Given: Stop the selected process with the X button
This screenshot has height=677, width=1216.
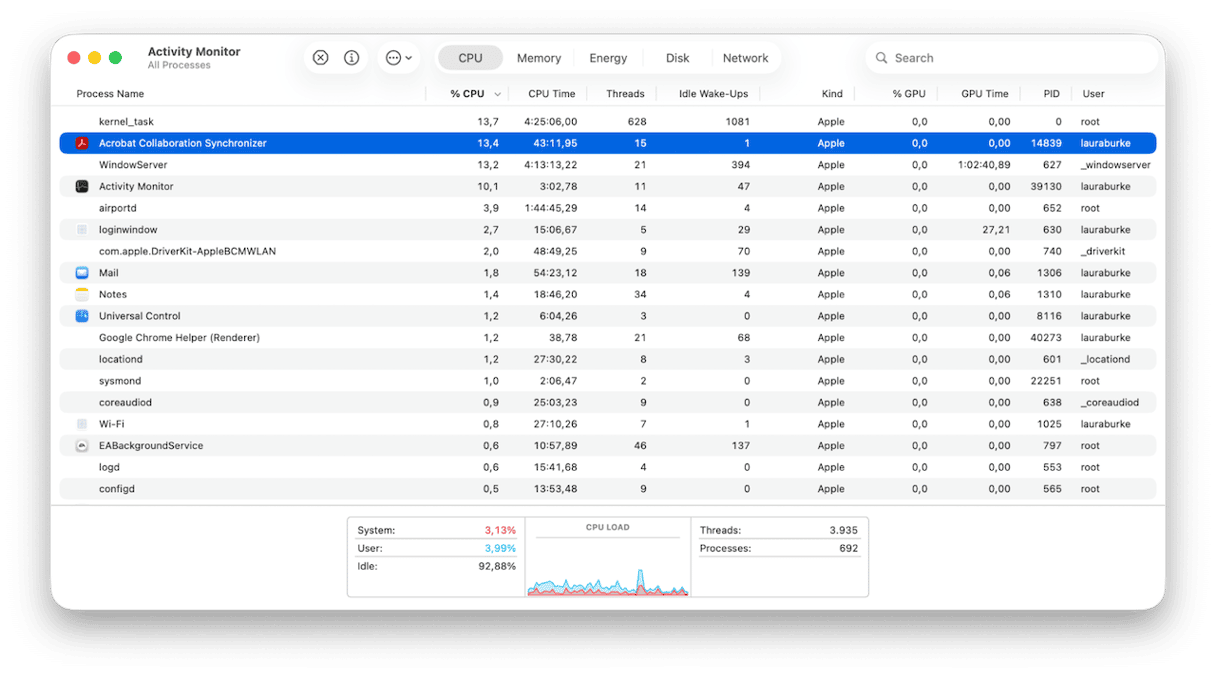Looking at the screenshot, I should (320, 58).
